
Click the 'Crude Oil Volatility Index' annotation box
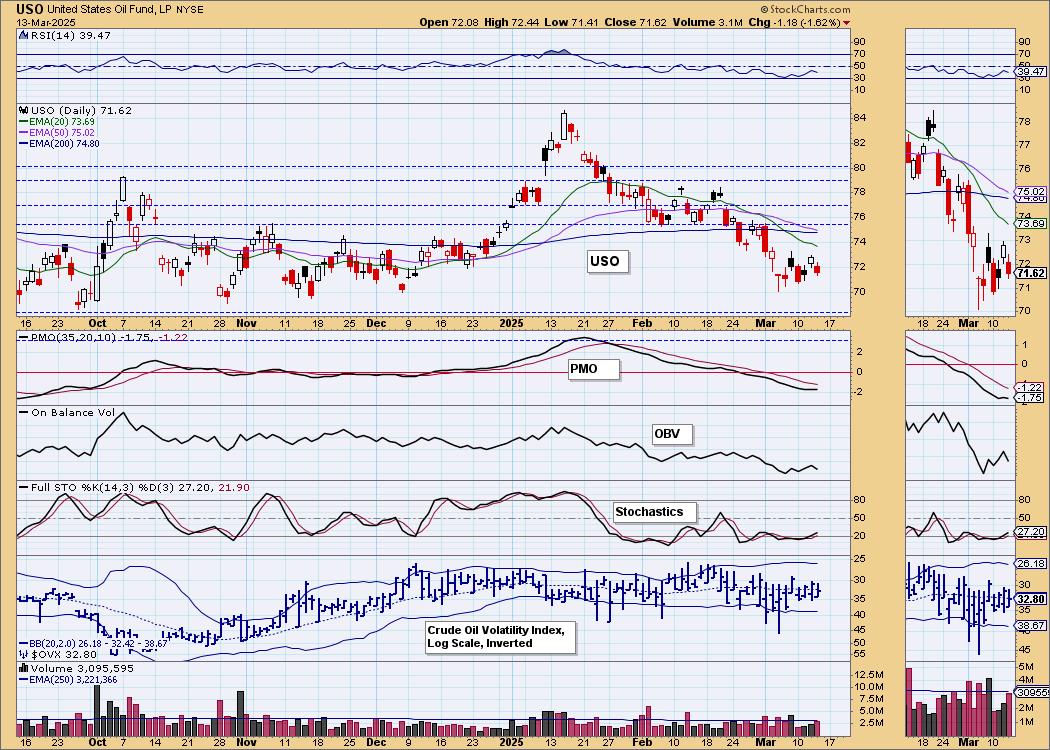coord(500,637)
